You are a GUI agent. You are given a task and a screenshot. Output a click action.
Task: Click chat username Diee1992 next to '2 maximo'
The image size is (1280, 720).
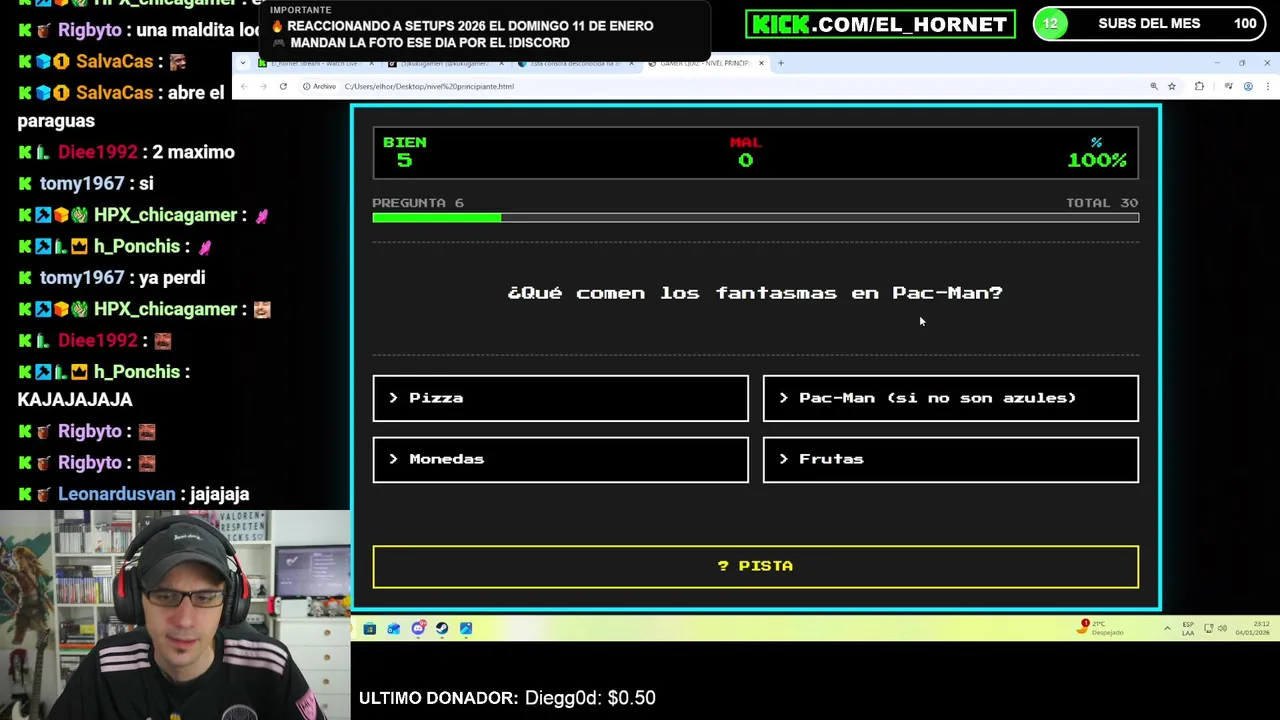[x=97, y=152]
